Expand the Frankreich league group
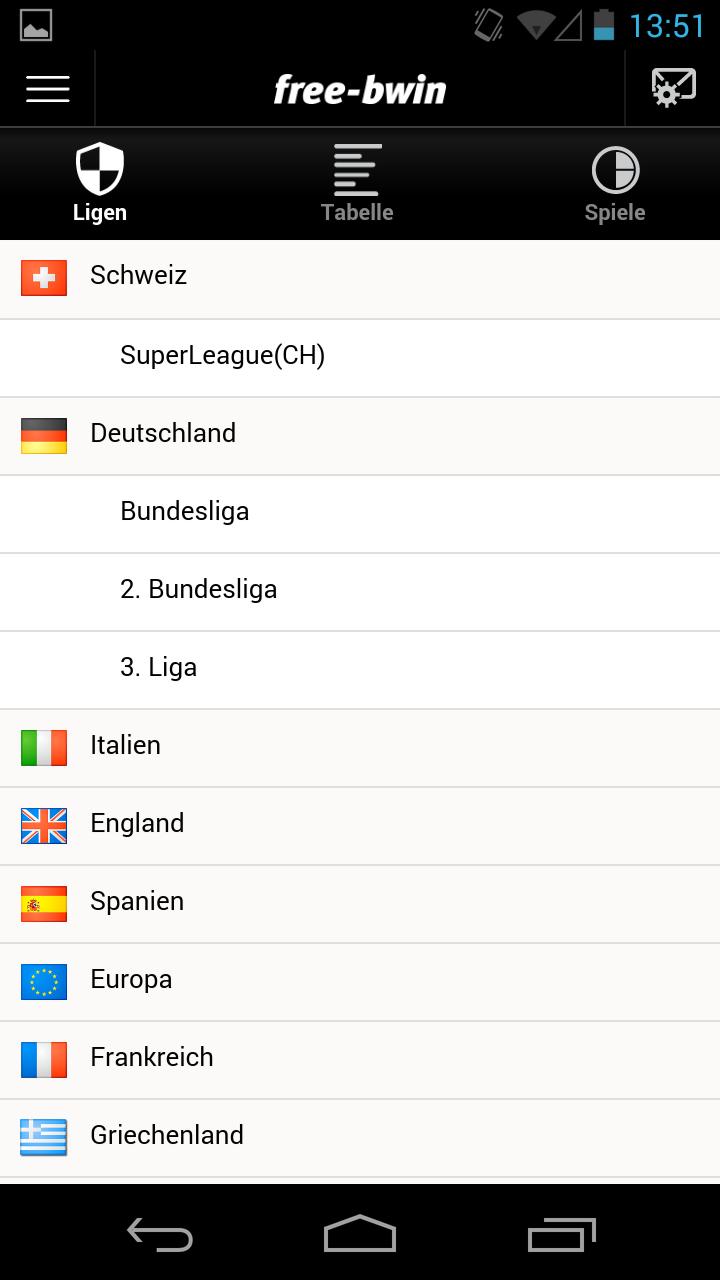This screenshot has width=720, height=1280. point(360,1058)
